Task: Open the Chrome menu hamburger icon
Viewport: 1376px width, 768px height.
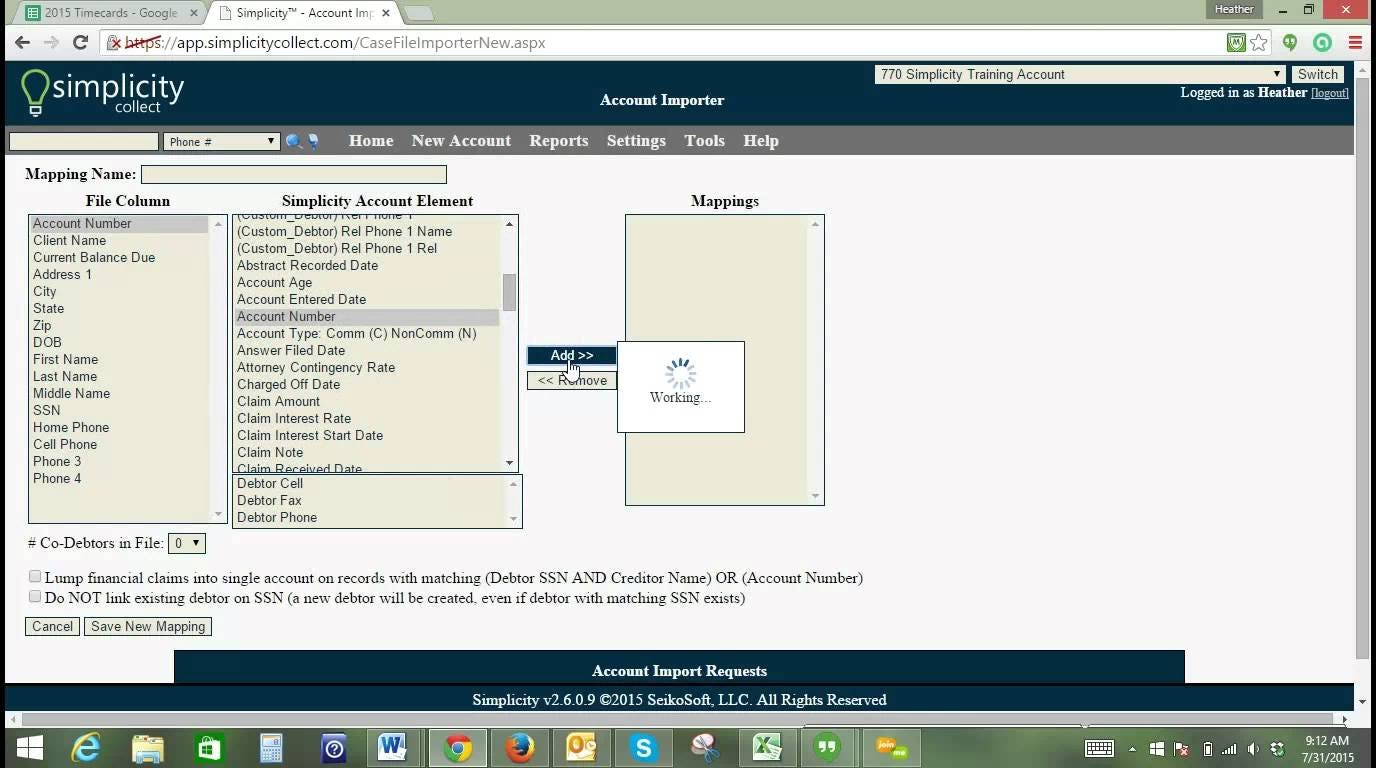Action: click(1355, 43)
